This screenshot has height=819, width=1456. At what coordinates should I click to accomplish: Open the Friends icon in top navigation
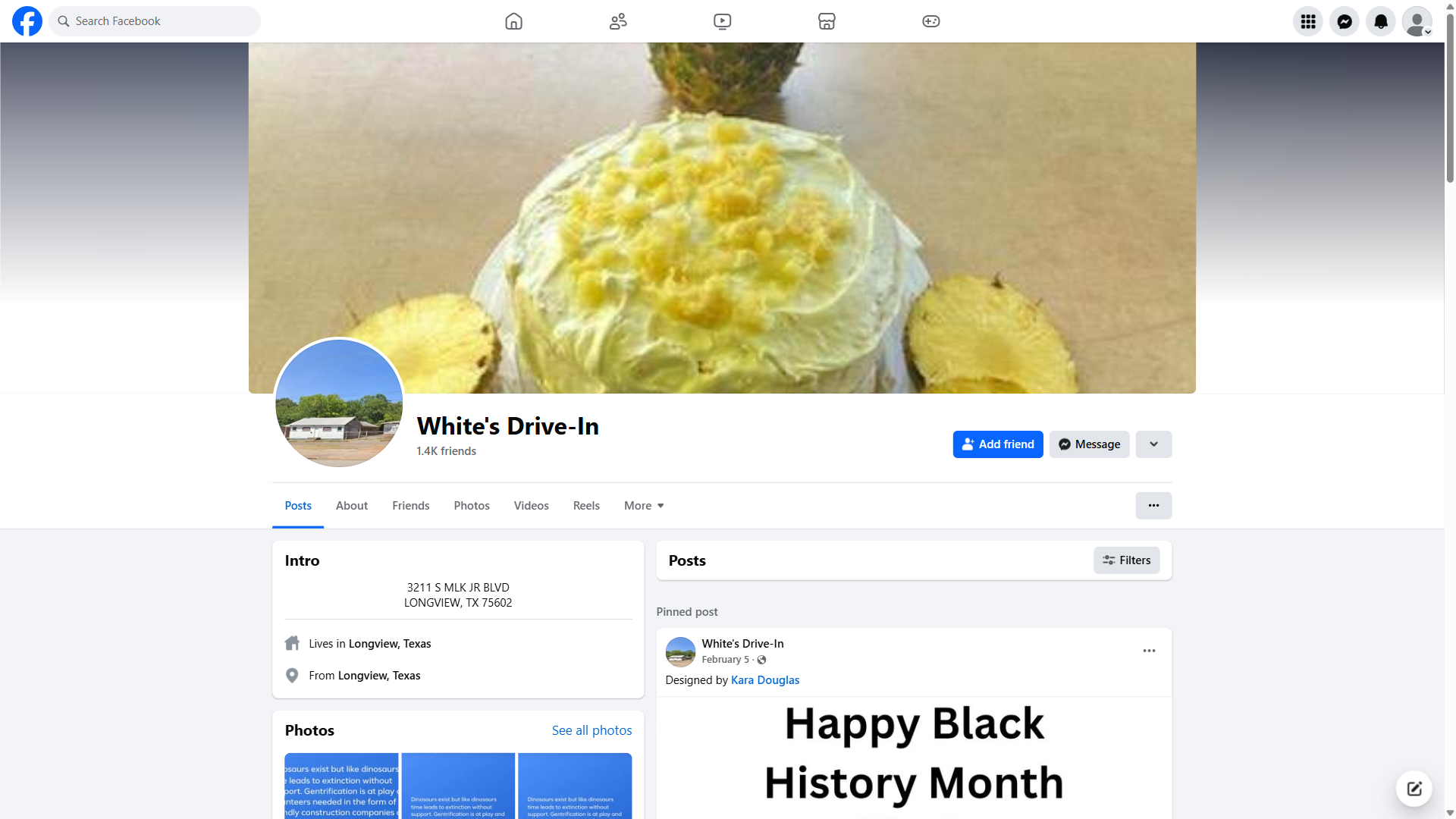(x=618, y=21)
